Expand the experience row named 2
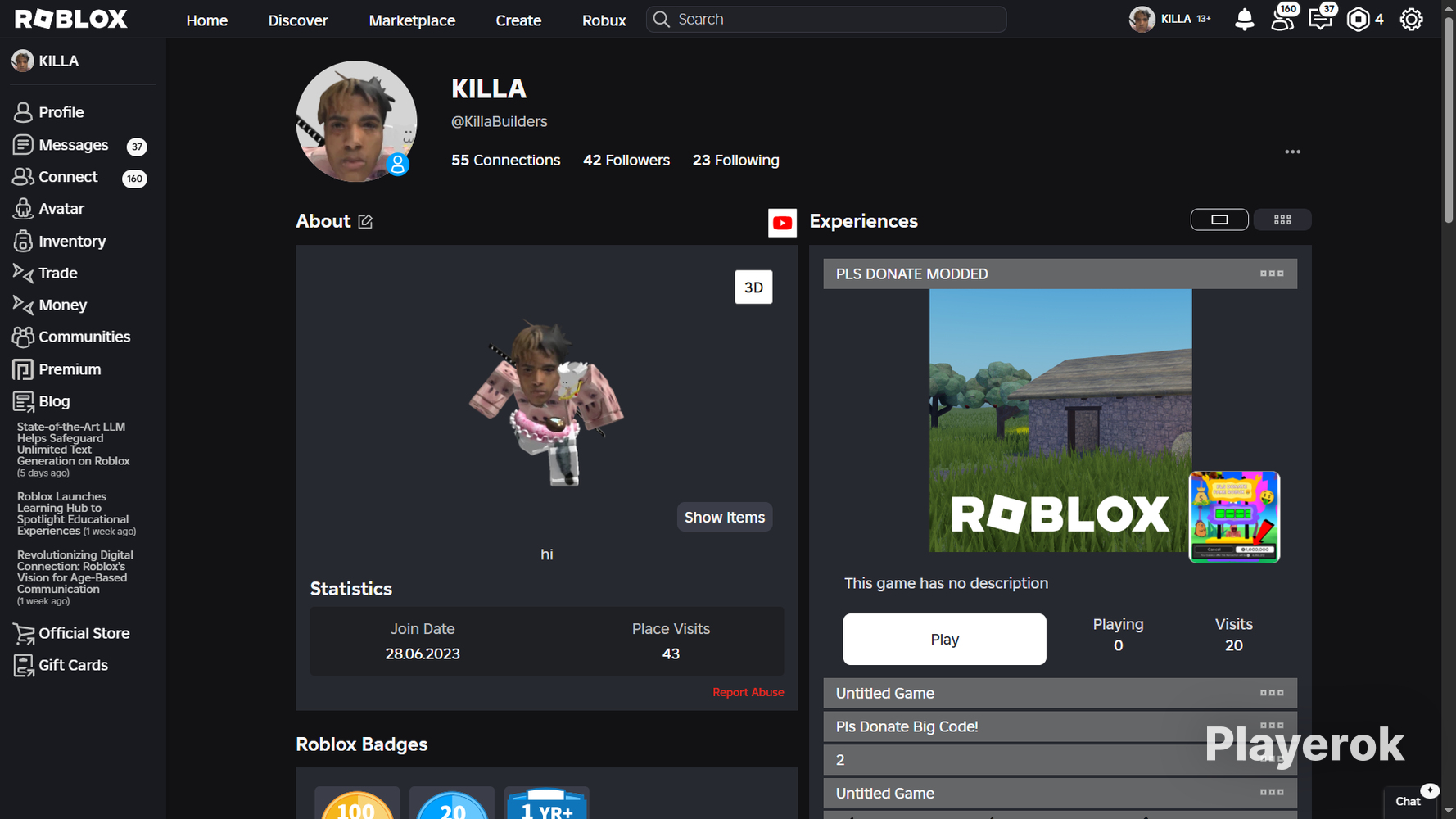The image size is (1456, 819). (x=1060, y=760)
